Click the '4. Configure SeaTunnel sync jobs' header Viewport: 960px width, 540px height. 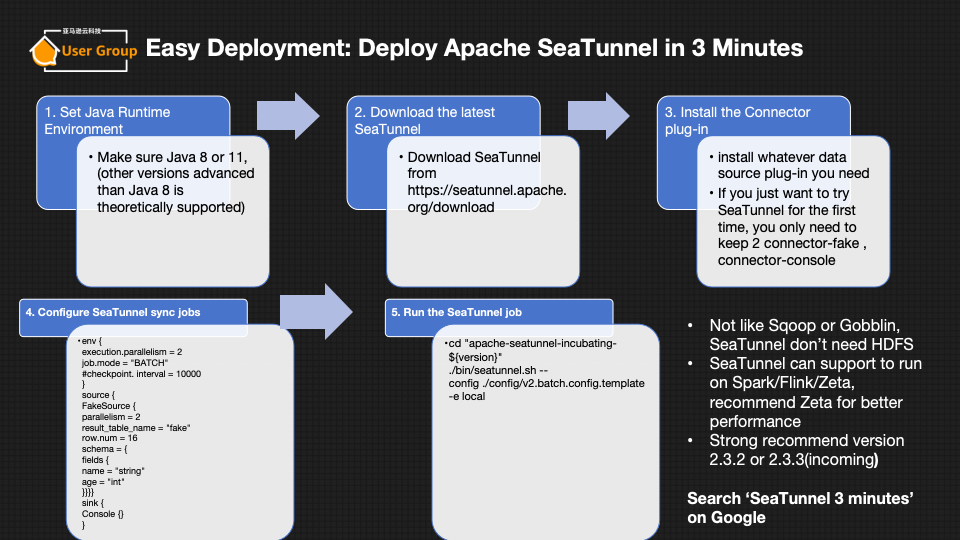tap(113, 312)
